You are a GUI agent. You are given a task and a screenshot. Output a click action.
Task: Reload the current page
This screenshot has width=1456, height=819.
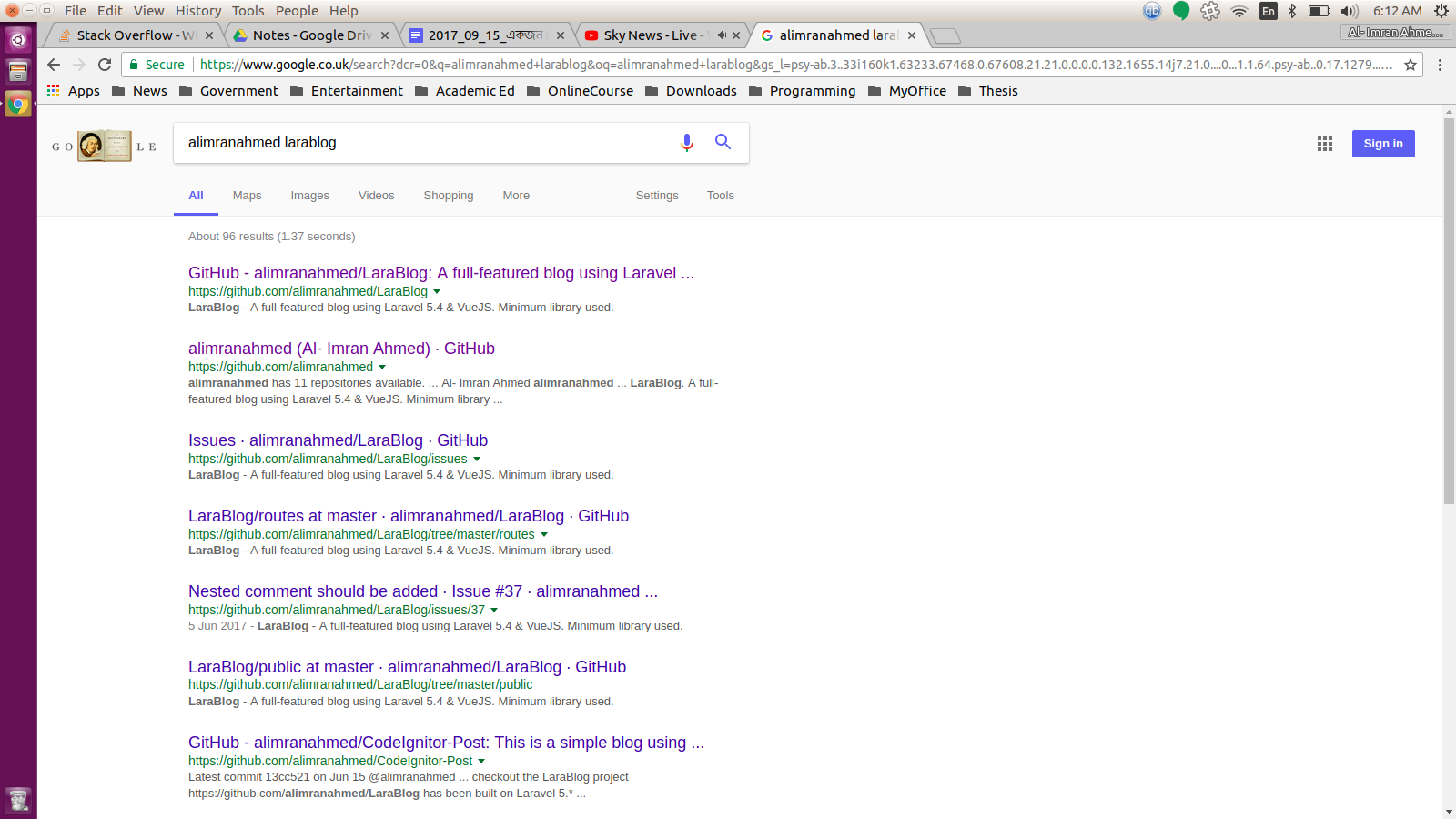coord(105,65)
